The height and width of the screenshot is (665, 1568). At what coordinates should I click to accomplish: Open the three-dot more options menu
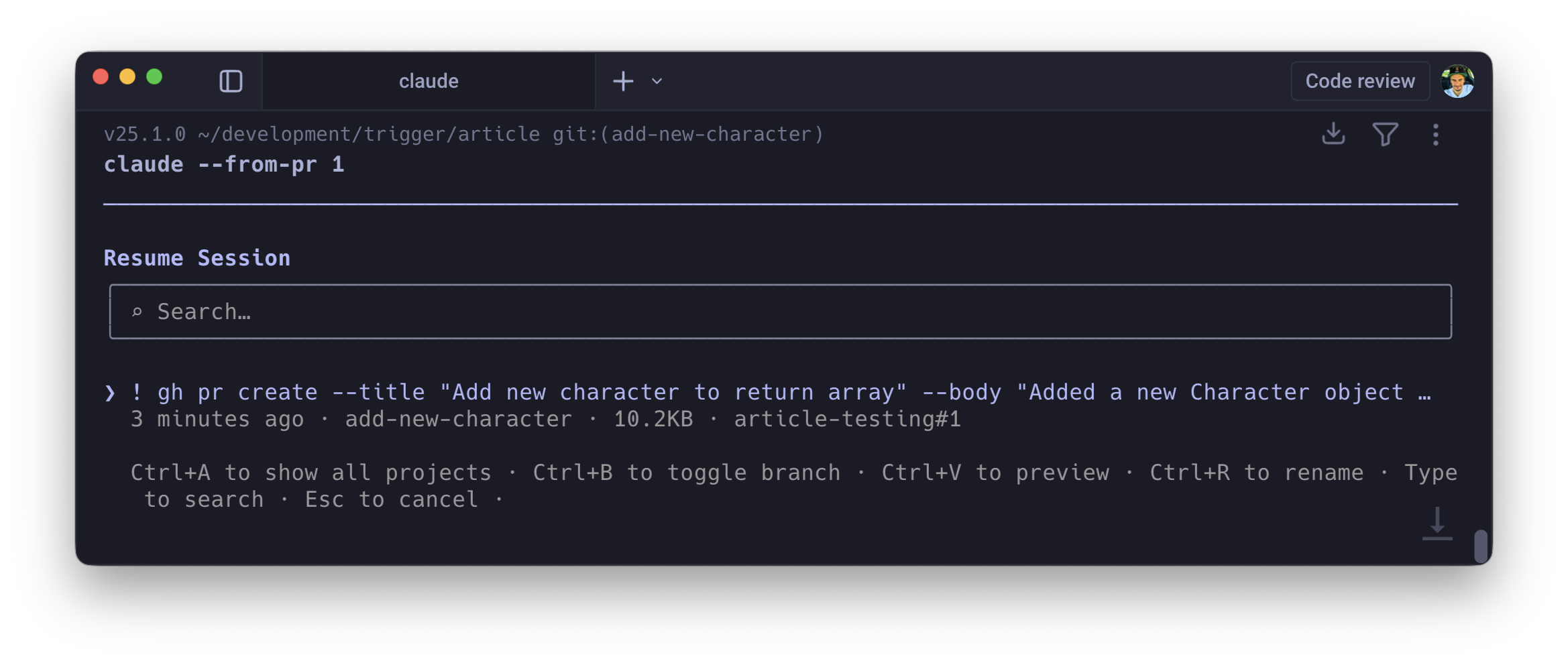[1435, 135]
